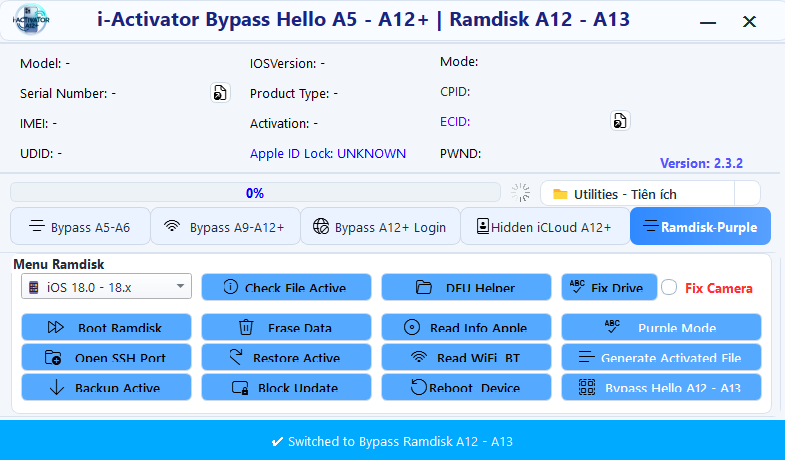Click the iOS icon in the version combo box
The width and height of the screenshot is (785, 460).
[x=34, y=287]
